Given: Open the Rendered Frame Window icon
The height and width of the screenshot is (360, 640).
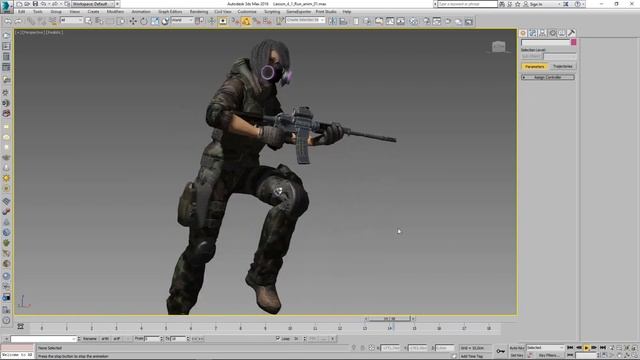Looking at the screenshot, I should 437,21.
